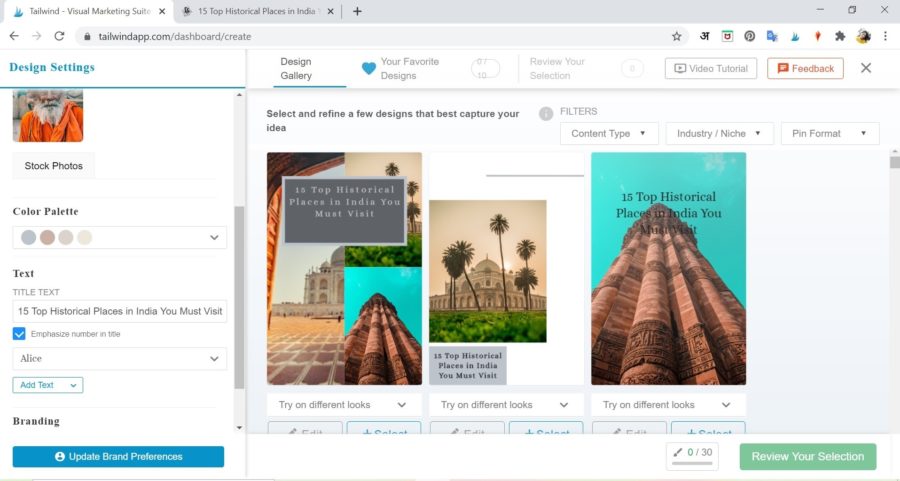Toggle the Review Your Selection counter

coord(632,68)
